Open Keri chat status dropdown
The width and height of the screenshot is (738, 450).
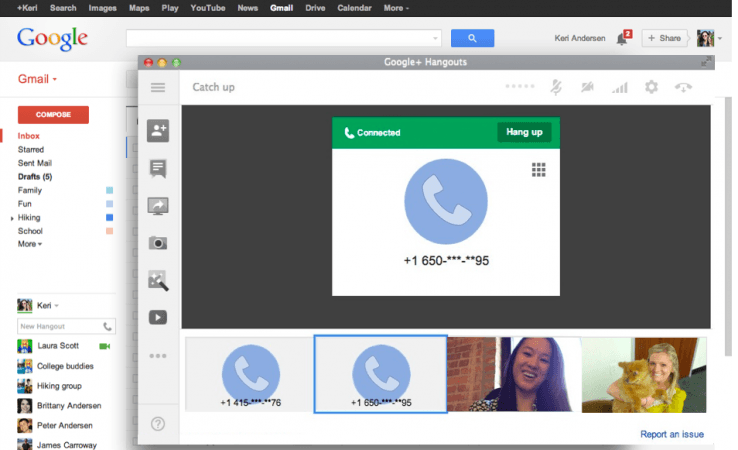[x=56, y=305]
